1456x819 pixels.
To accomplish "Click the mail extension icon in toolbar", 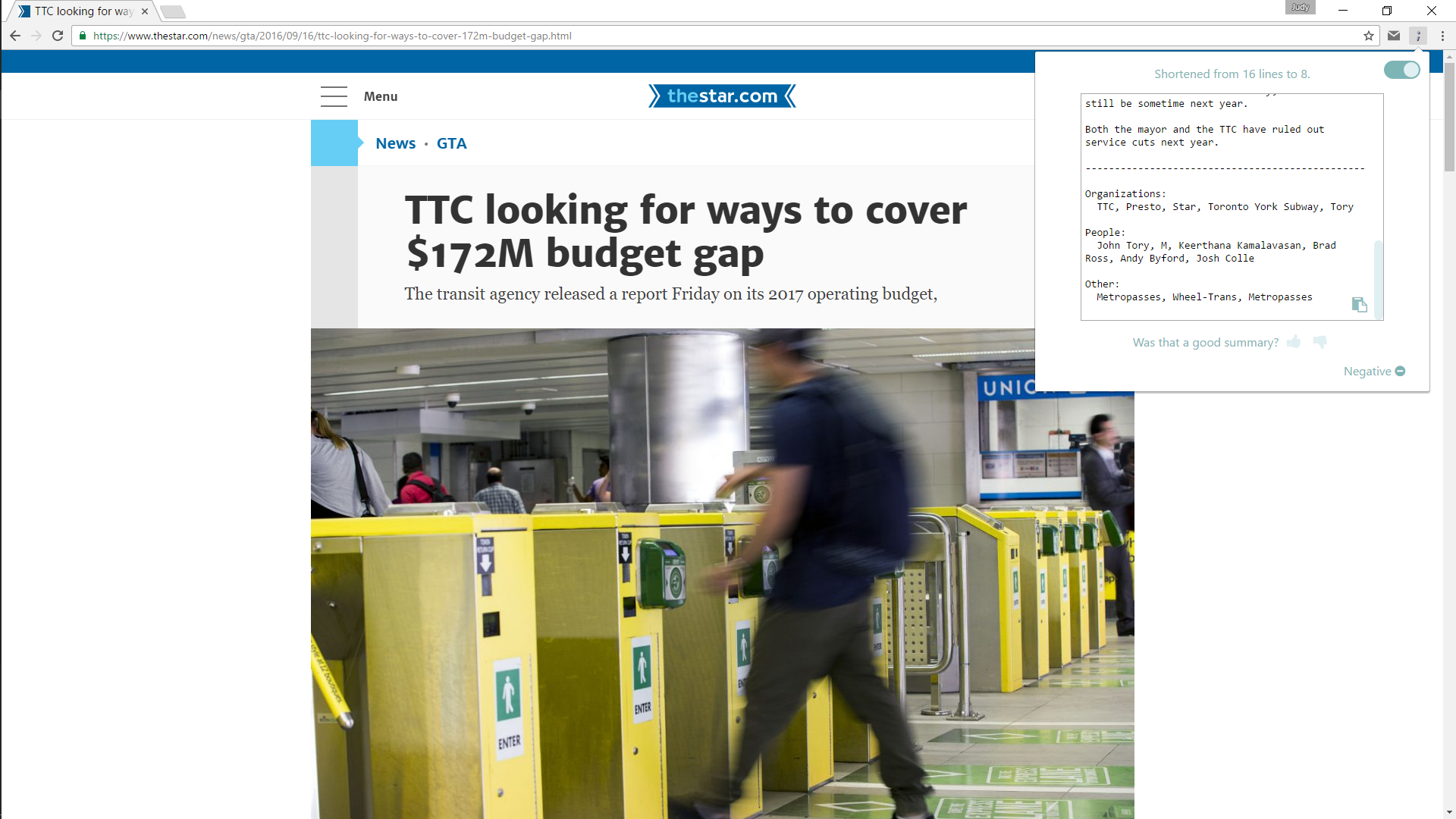I will coord(1394,36).
